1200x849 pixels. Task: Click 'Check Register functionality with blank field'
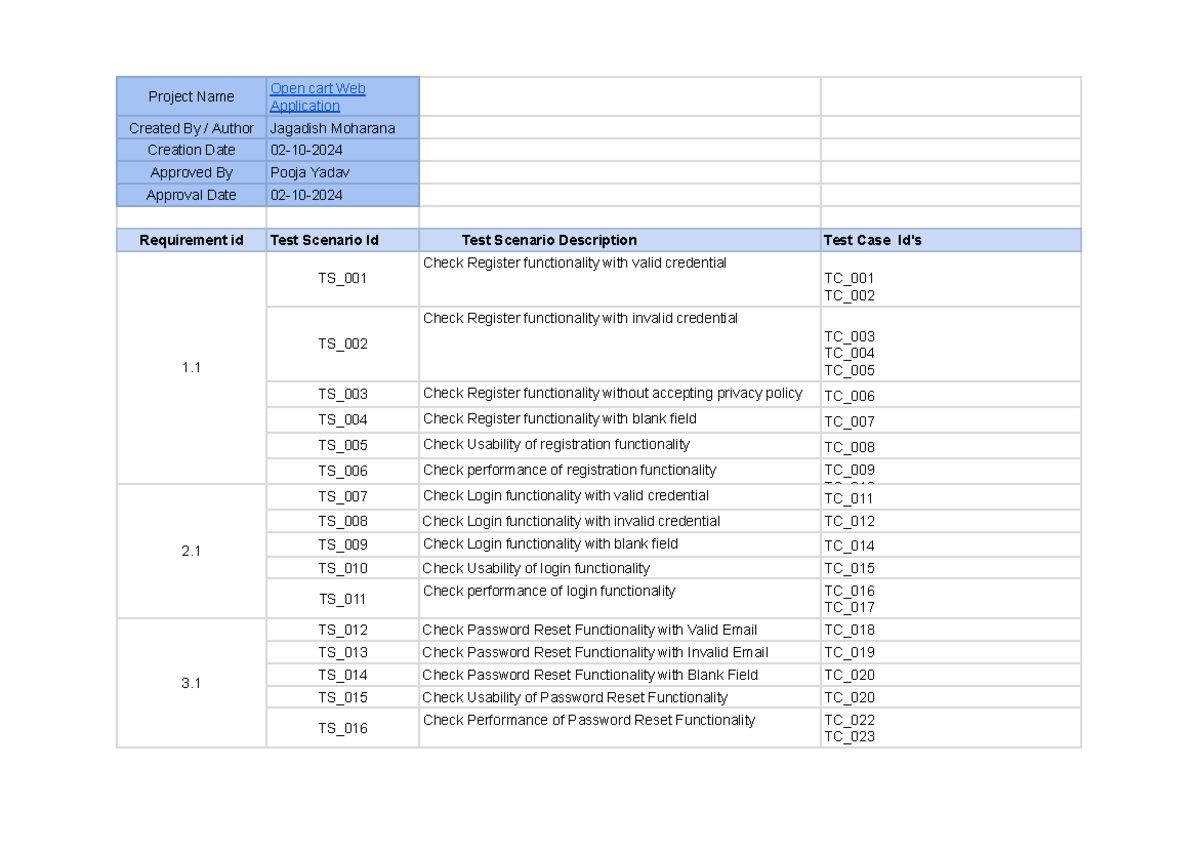point(560,419)
